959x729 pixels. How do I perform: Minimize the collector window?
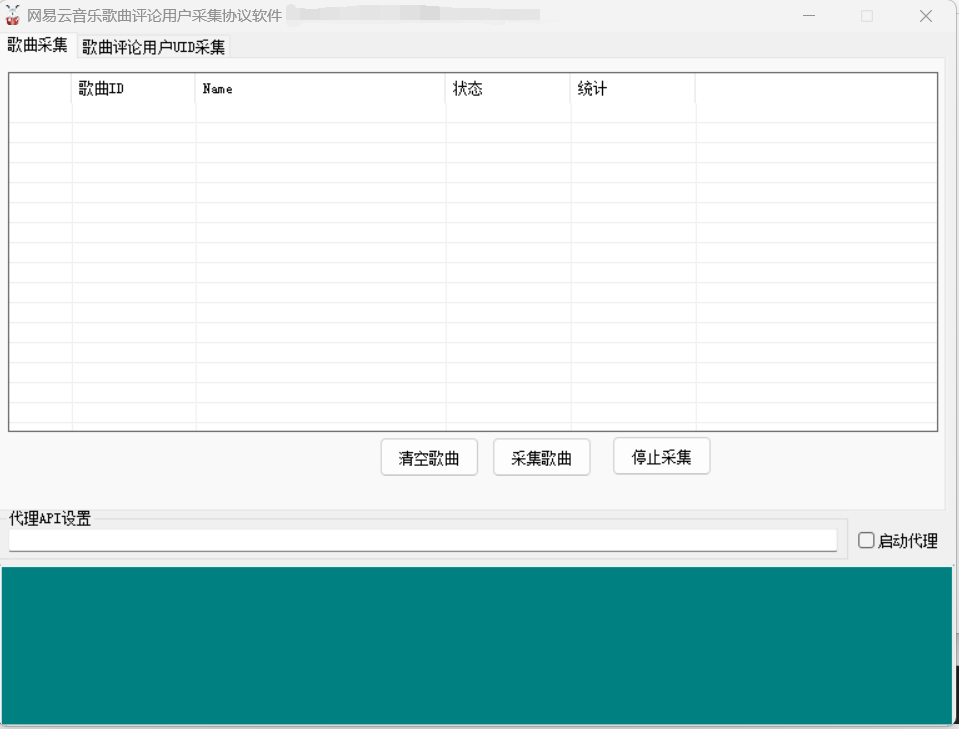pyautogui.click(x=808, y=16)
